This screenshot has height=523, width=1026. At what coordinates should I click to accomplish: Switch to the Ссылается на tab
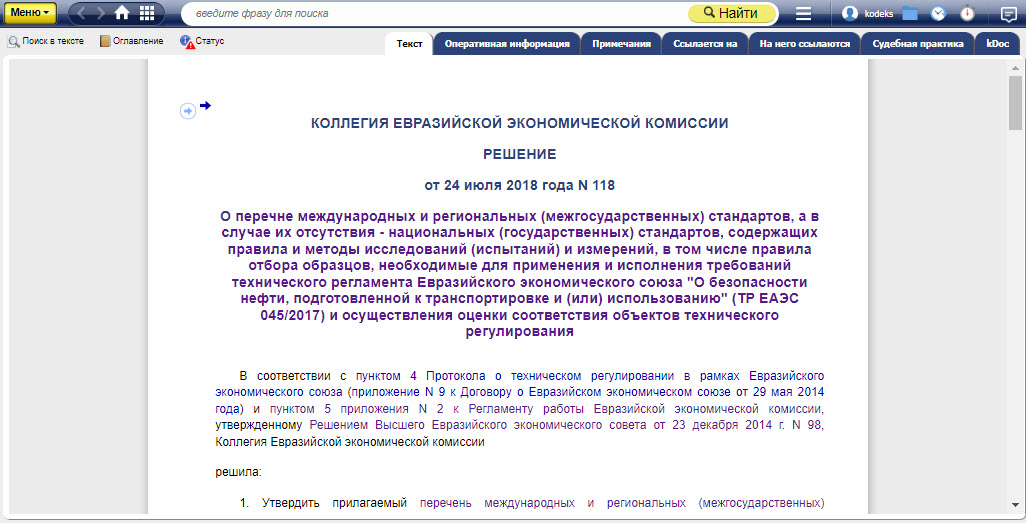click(x=705, y=44)
